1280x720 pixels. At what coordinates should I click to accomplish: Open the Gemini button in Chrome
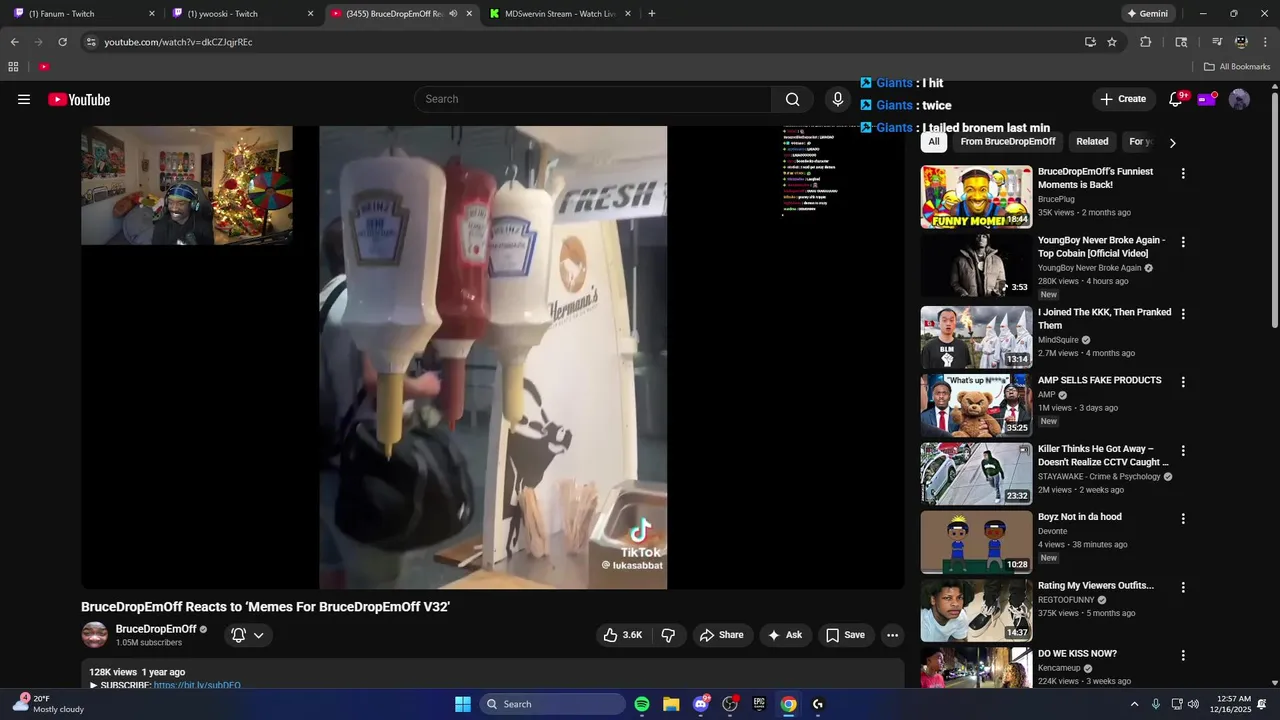tap(1147, 14)
